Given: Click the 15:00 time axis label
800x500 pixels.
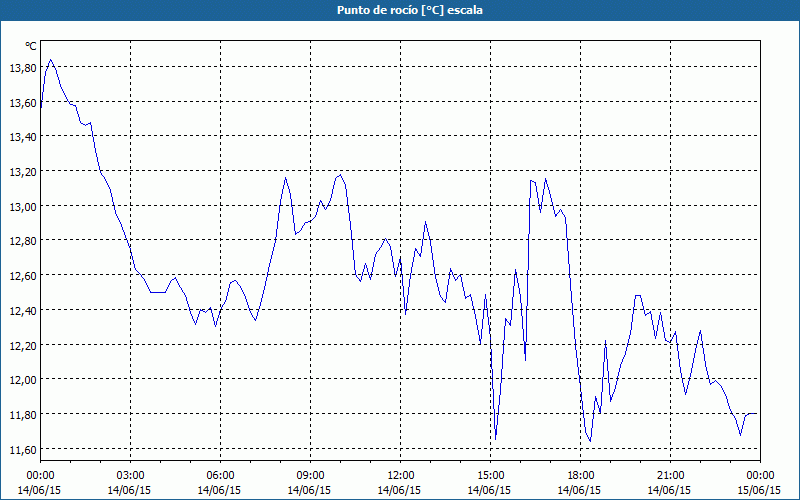Looking at the screenshot, I should tap(490, 476).
